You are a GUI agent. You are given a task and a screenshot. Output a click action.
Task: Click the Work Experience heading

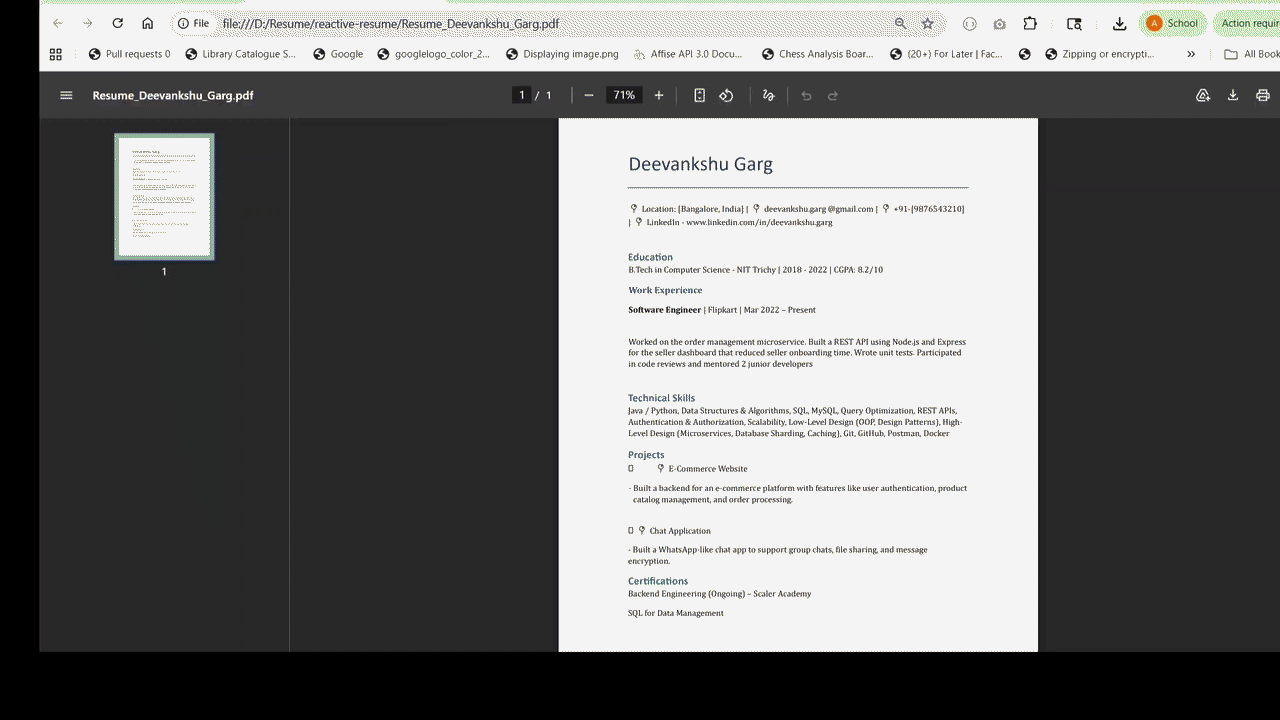tap(665, 290)
